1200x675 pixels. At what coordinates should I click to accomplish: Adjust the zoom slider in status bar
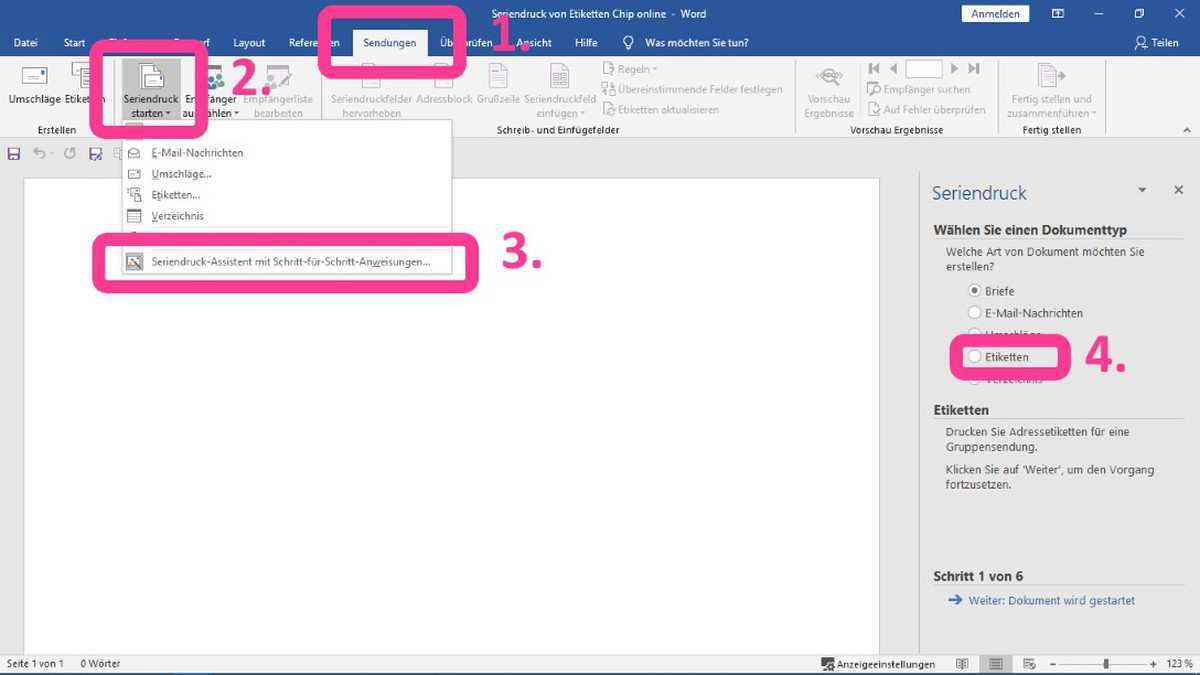(x=1105, y=664)
